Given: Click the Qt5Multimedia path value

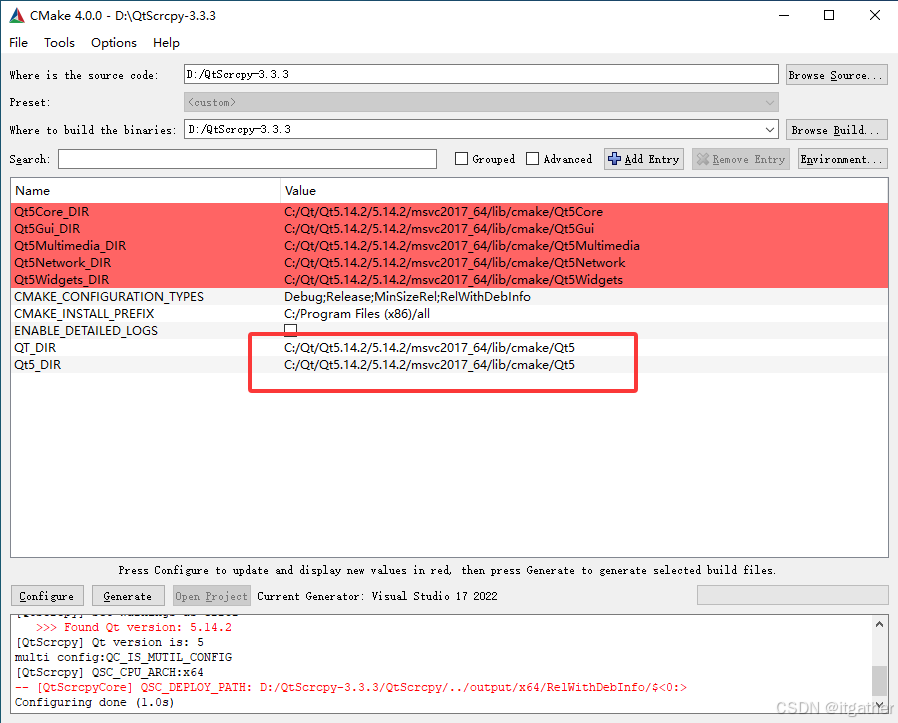Looking at the screenshot, I should click(x=462, y=246).
